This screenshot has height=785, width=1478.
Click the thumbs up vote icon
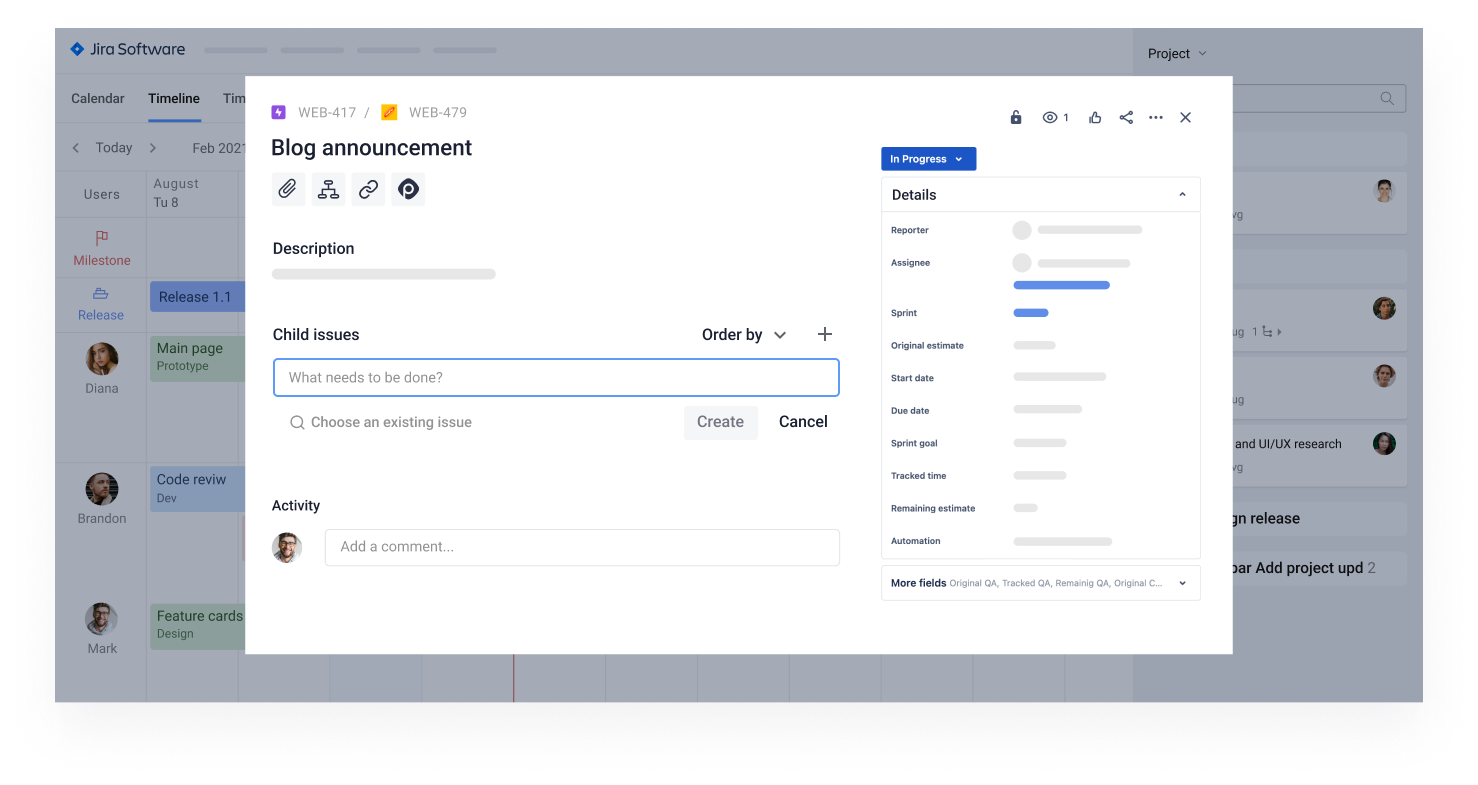click(x=1095, y=118)
